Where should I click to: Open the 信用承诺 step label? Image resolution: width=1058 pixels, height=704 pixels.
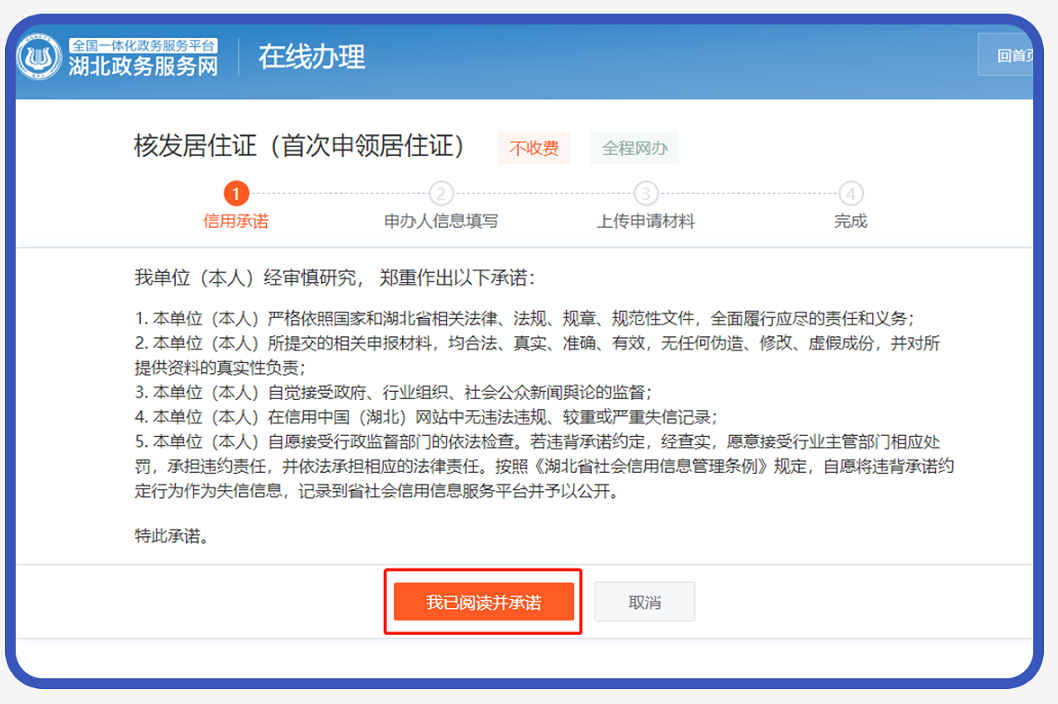pos(236,221)
